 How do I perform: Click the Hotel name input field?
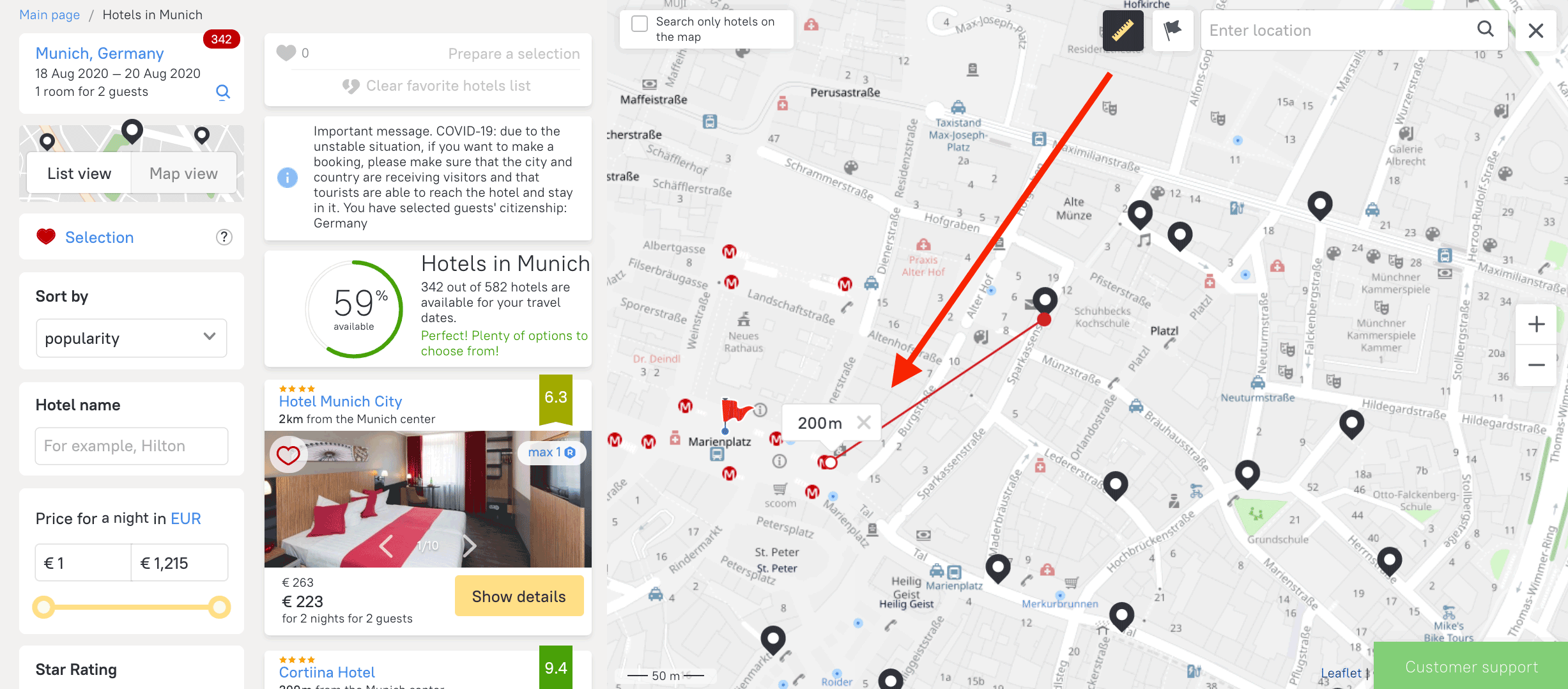coord(131,445)
